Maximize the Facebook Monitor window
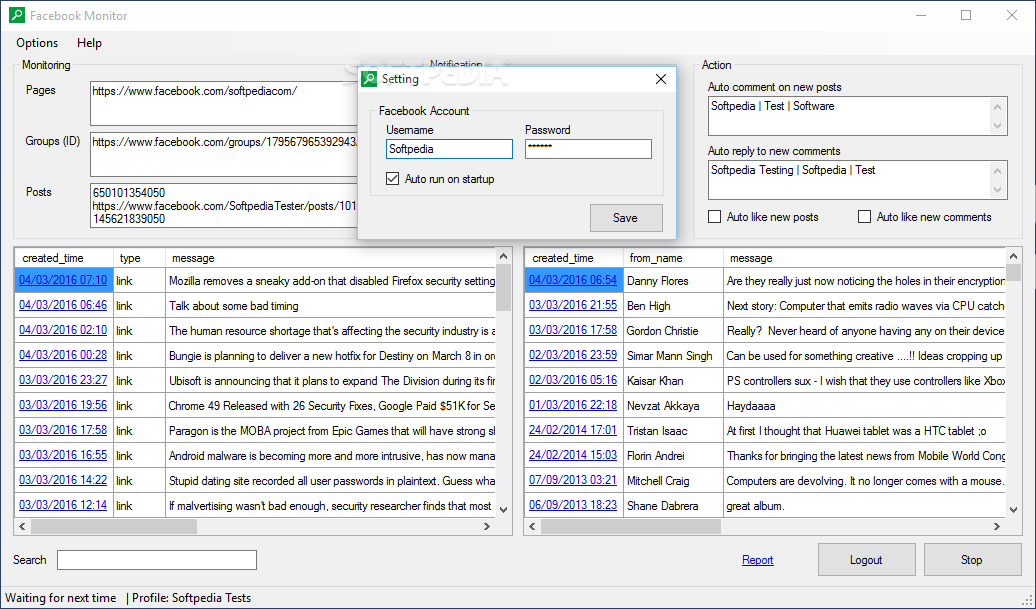The height and width of the screenshot is (609, 1036). (966, 15)
